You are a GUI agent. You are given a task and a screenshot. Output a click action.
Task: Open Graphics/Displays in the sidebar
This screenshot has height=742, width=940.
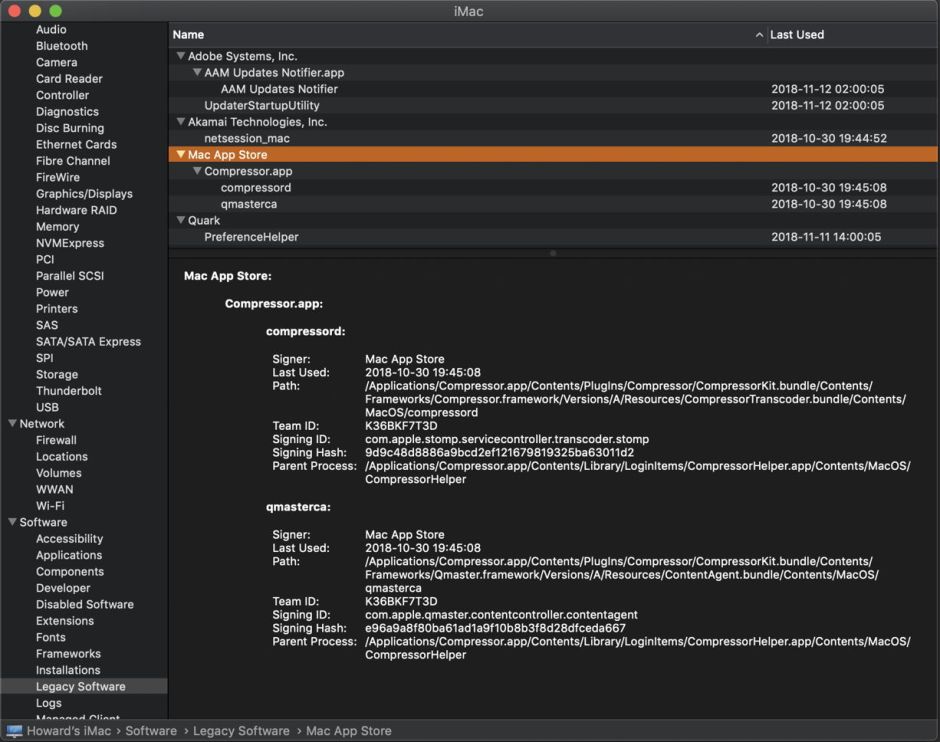(x=84, y=194)
